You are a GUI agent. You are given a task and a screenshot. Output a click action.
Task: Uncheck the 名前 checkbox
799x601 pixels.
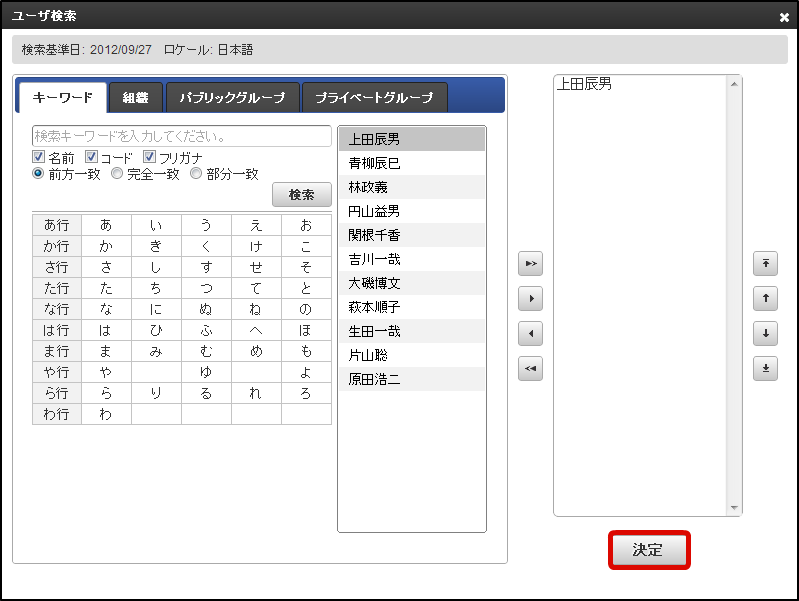(x=38, y=156)
